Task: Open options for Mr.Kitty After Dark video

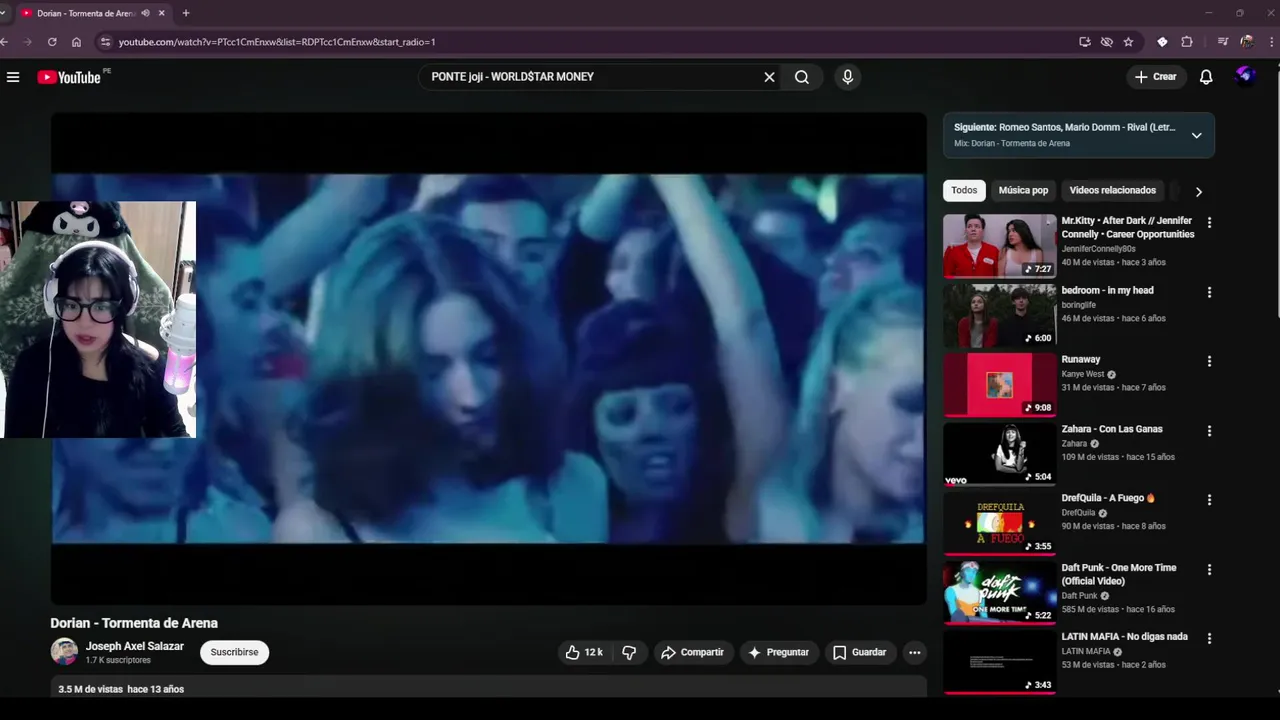Action: (x=1209, y=223)
